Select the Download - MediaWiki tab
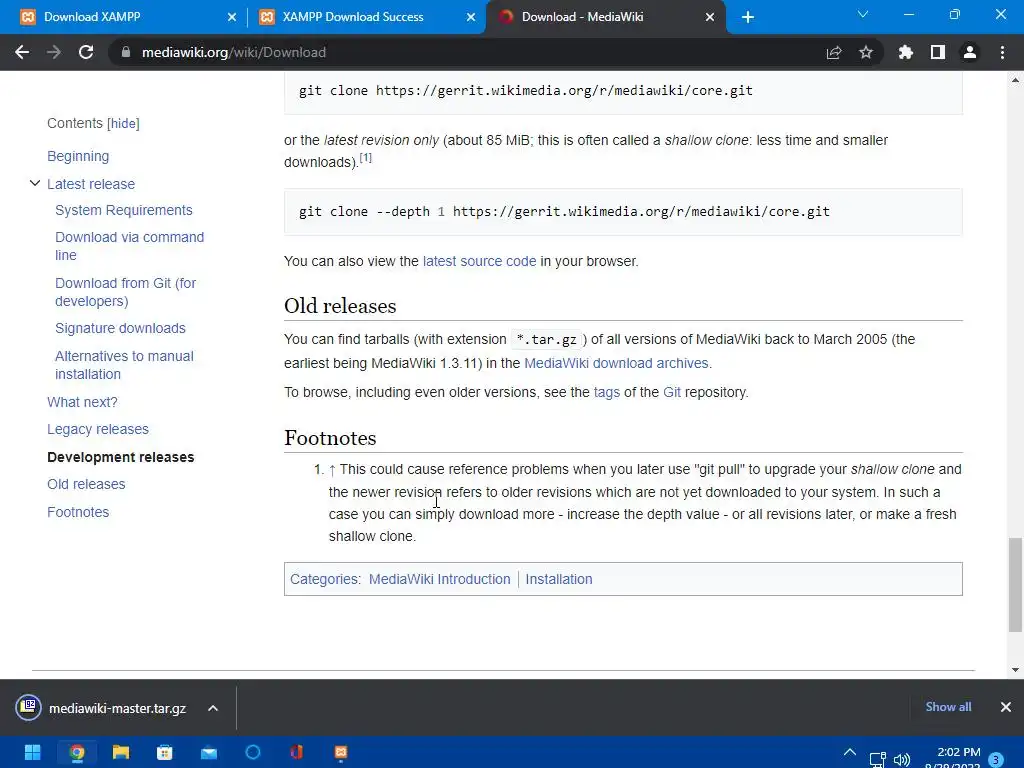Screen dimensions: 1024x768 [606, 17]
